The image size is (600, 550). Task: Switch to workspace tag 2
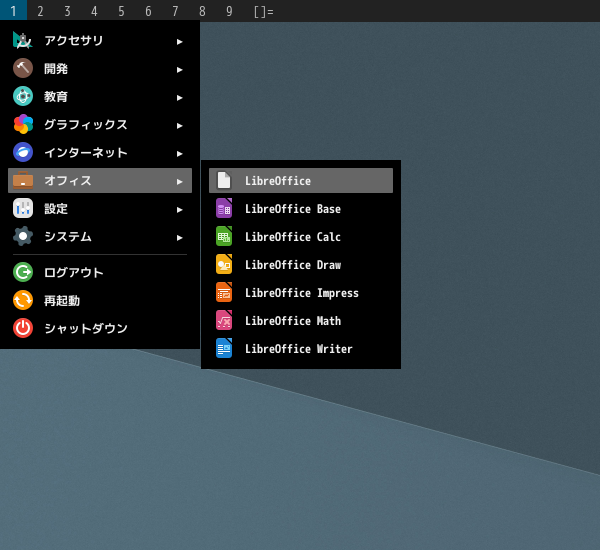pos(40,11)
